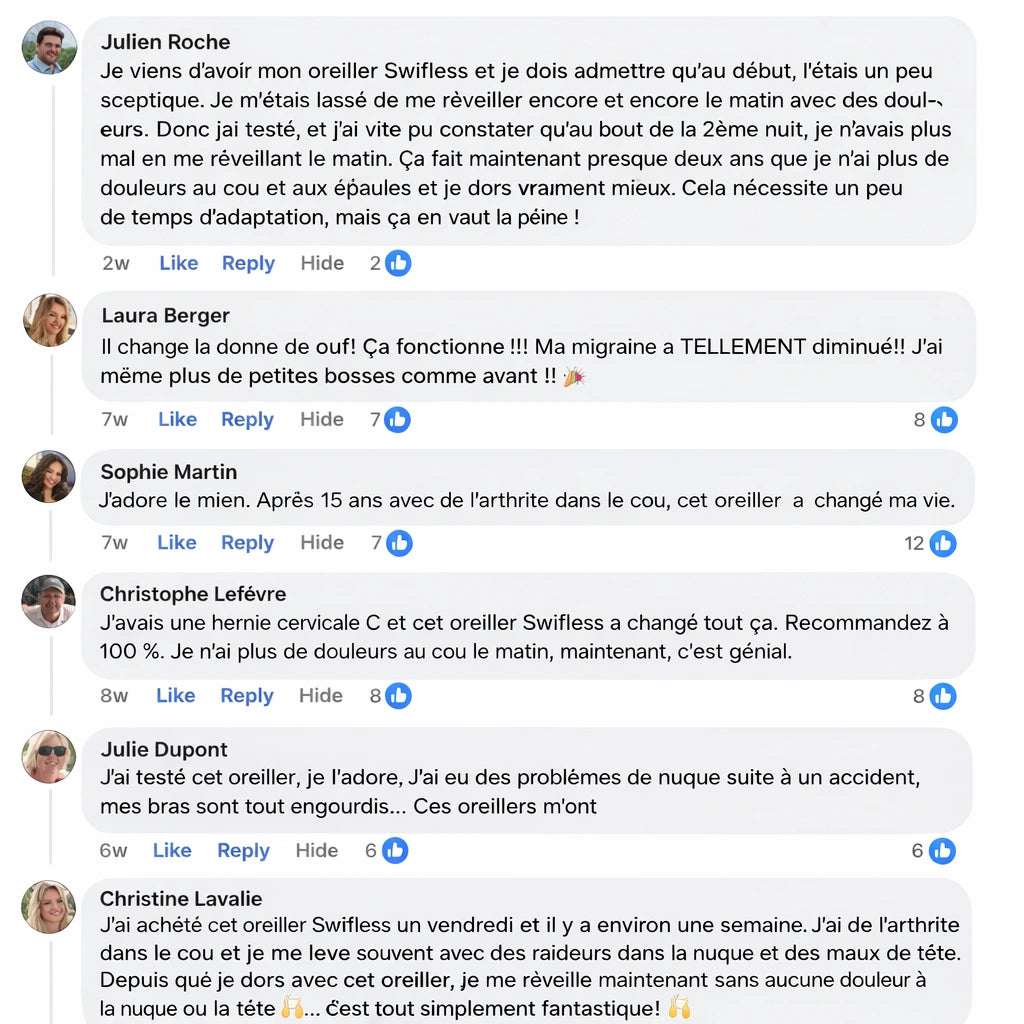Image resolution: width=1024 pixels, height=1024 pixels.
Task: Open Sophie Martin's profile via her name
Action: coord(168,472)
